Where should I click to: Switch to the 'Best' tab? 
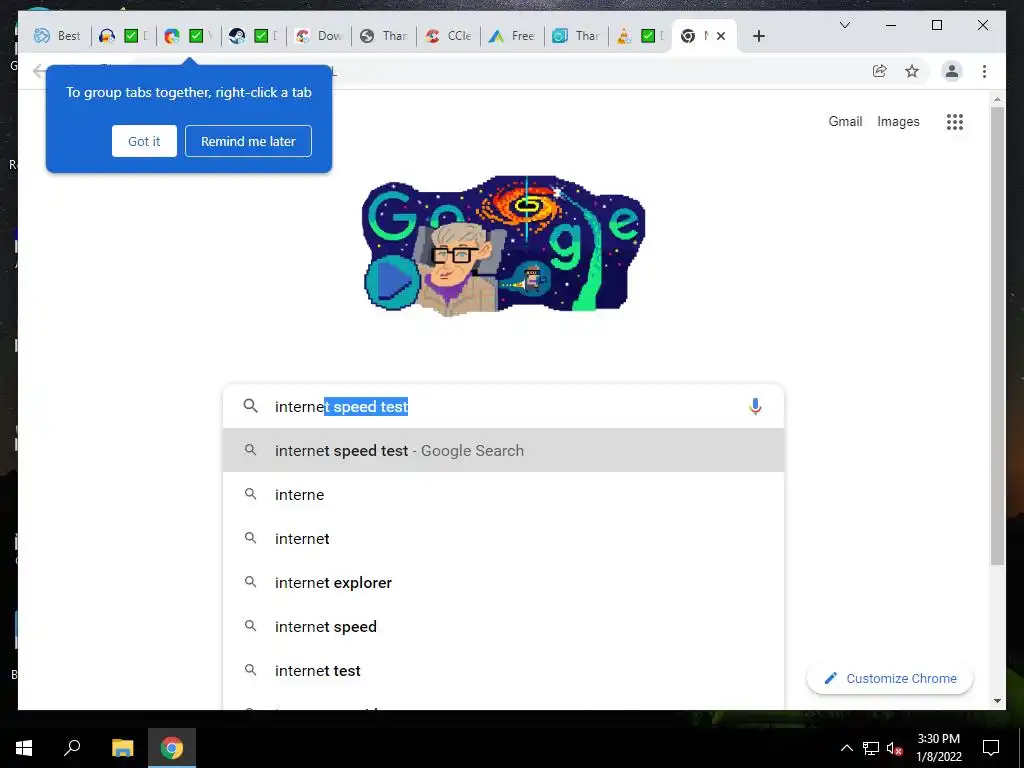(57, 36)
